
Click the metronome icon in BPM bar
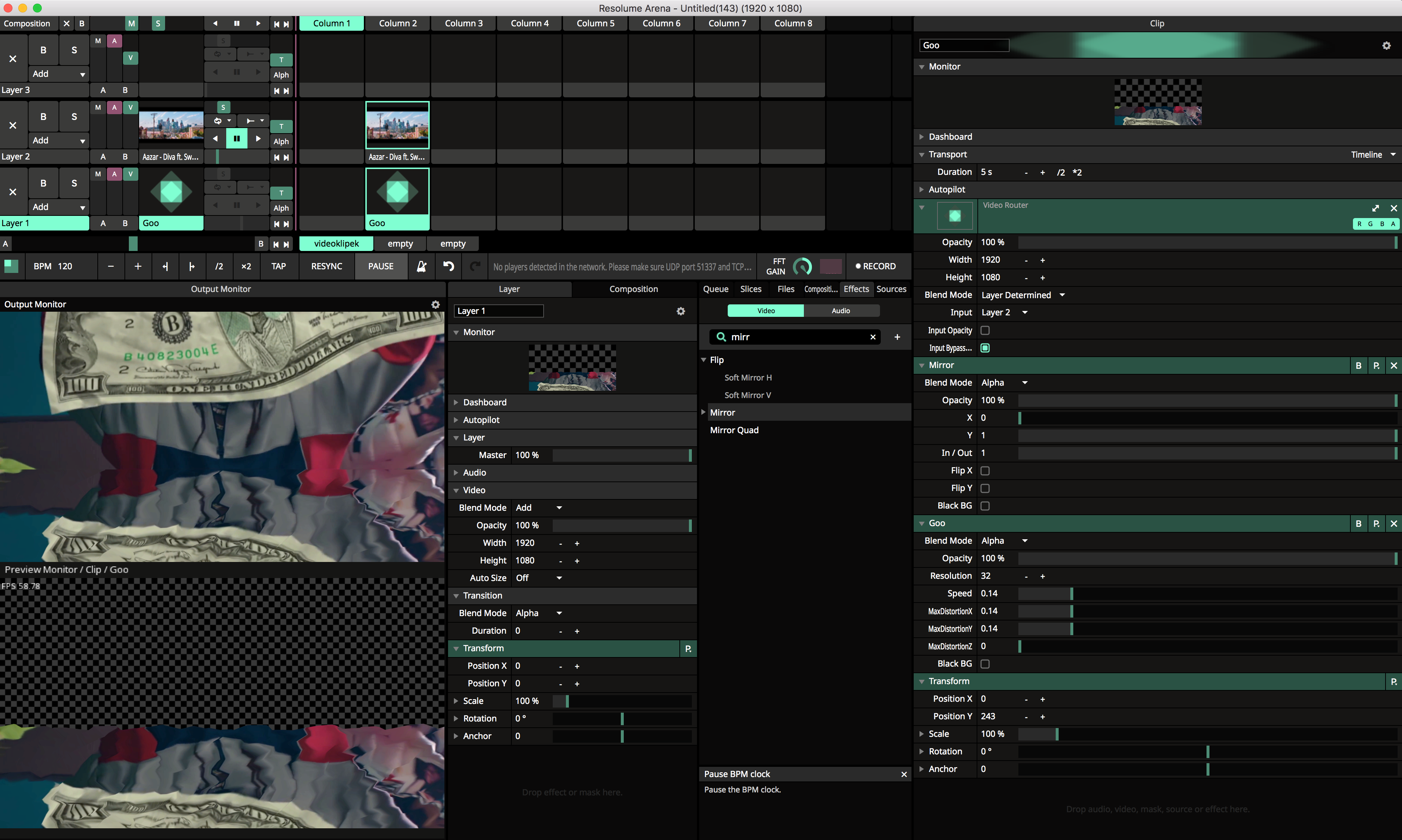421,266
